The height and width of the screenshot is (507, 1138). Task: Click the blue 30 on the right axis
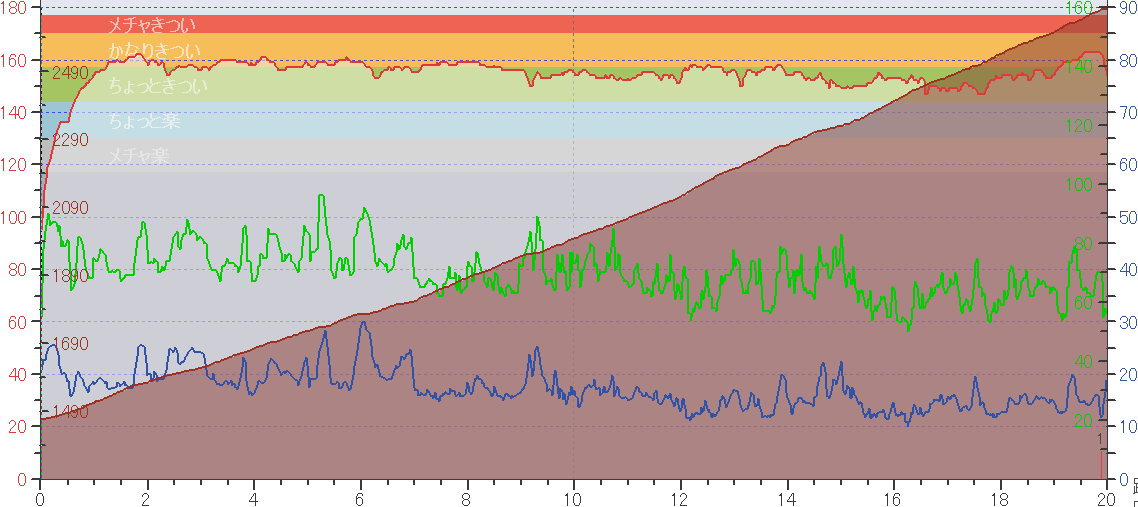(x=1128, y=322)
